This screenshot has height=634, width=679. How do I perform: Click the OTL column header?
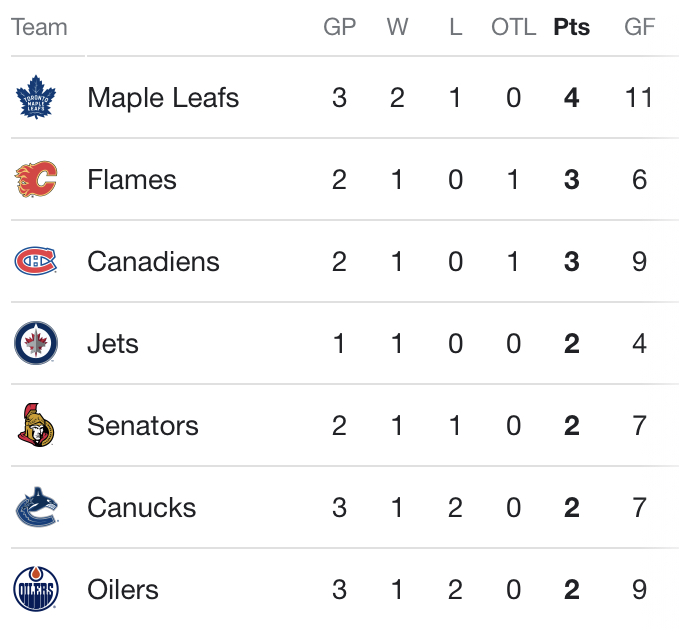point(514,27)
